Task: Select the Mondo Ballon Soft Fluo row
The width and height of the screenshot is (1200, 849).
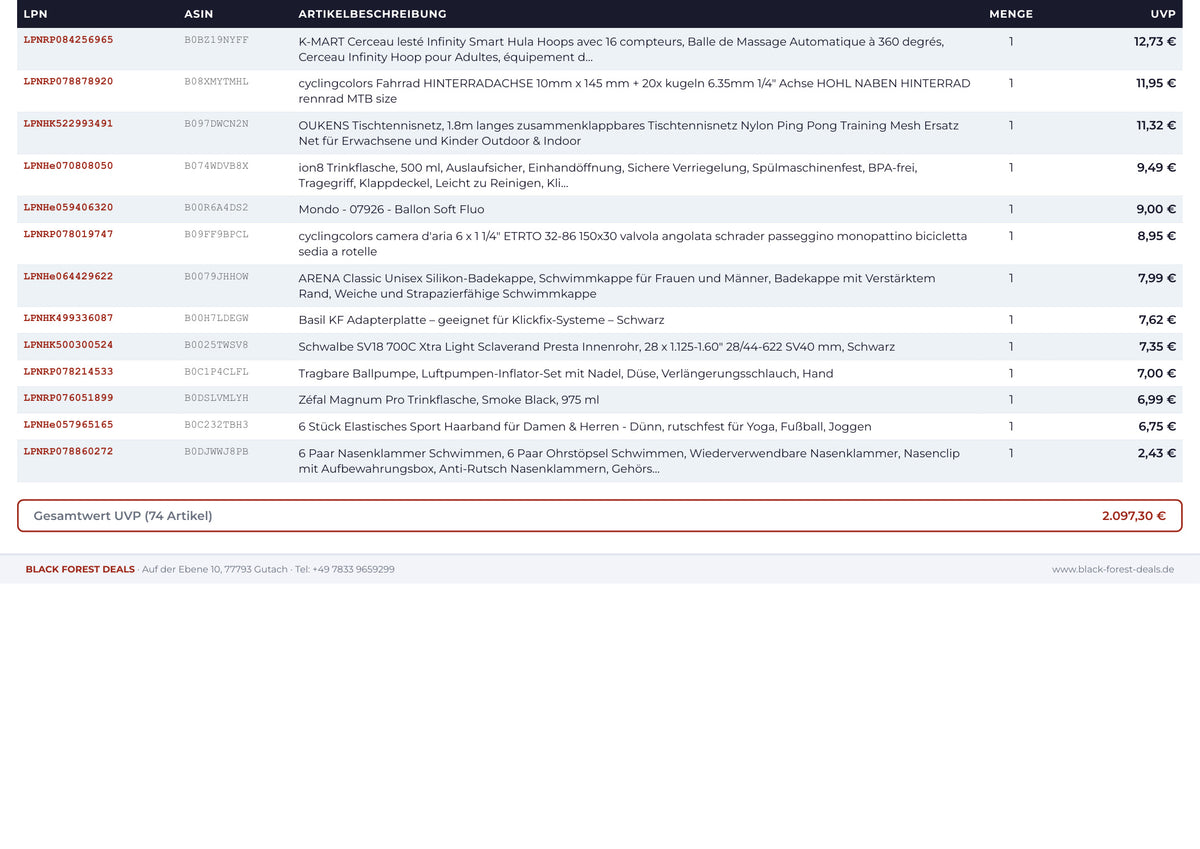Action: tap(600, 209)
